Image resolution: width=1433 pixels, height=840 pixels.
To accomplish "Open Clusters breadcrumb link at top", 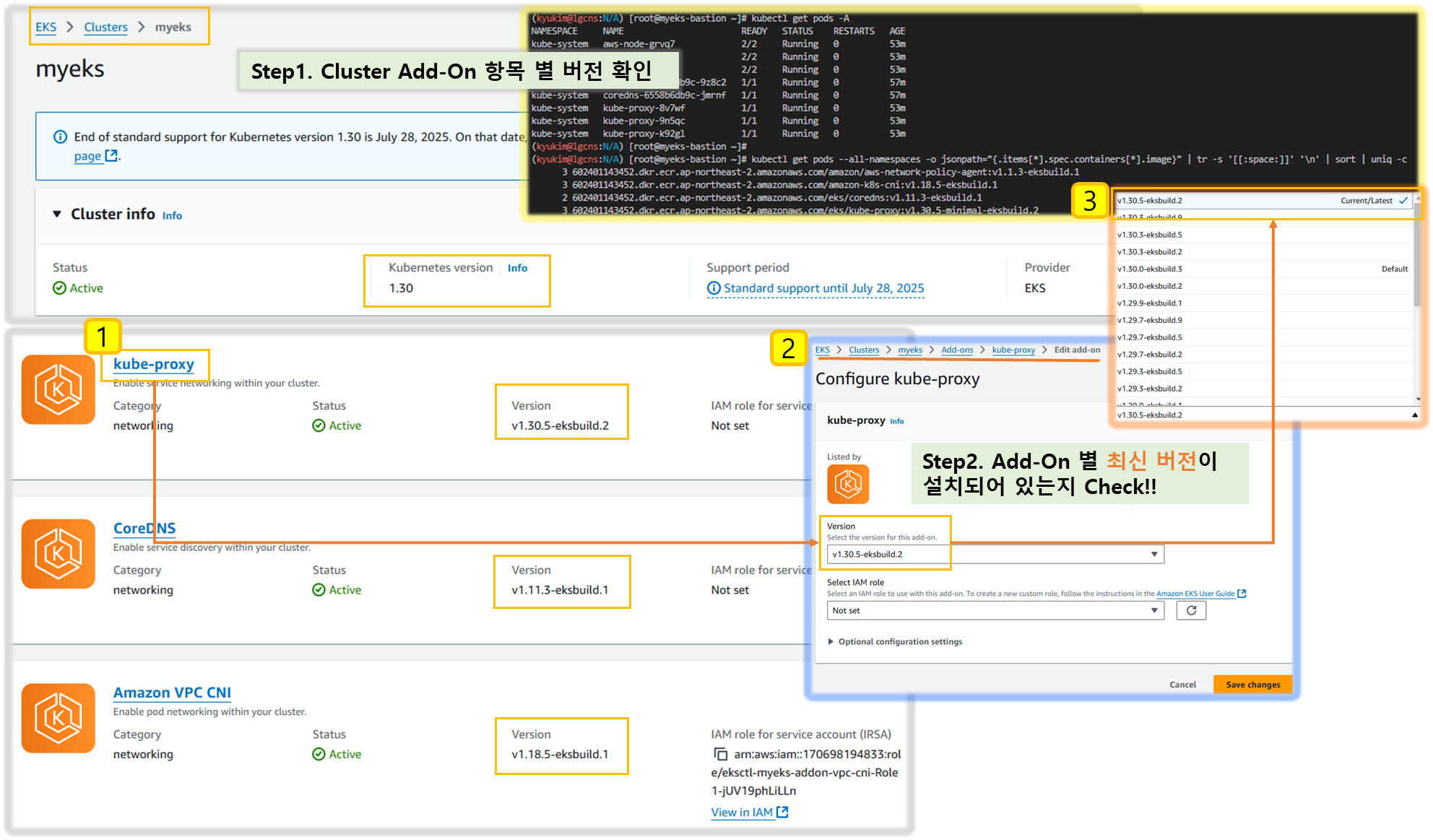I will tap(105, 27).
